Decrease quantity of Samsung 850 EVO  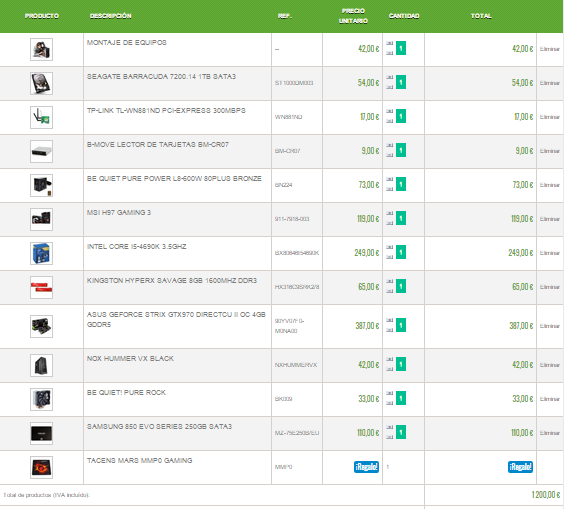pyautogui.click(x=389, y=437)
